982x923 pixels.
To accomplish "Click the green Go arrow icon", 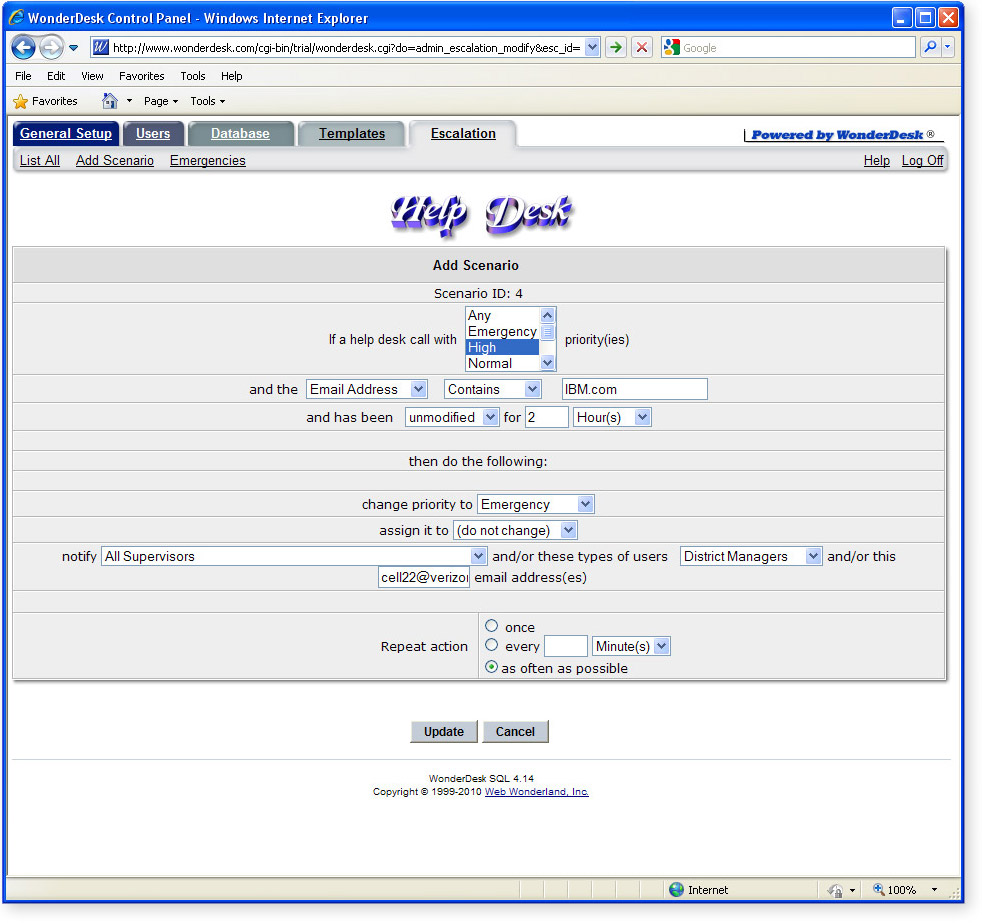I will [616, 48].
